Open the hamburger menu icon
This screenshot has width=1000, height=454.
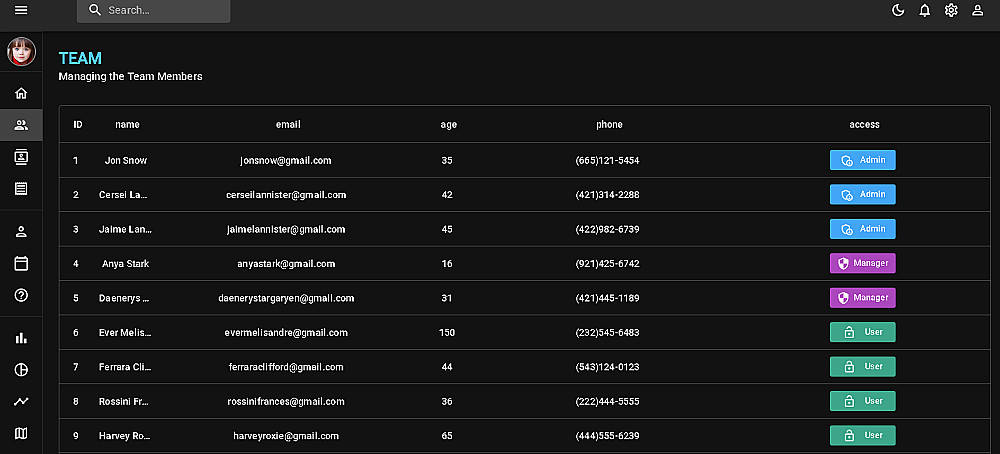21,10
